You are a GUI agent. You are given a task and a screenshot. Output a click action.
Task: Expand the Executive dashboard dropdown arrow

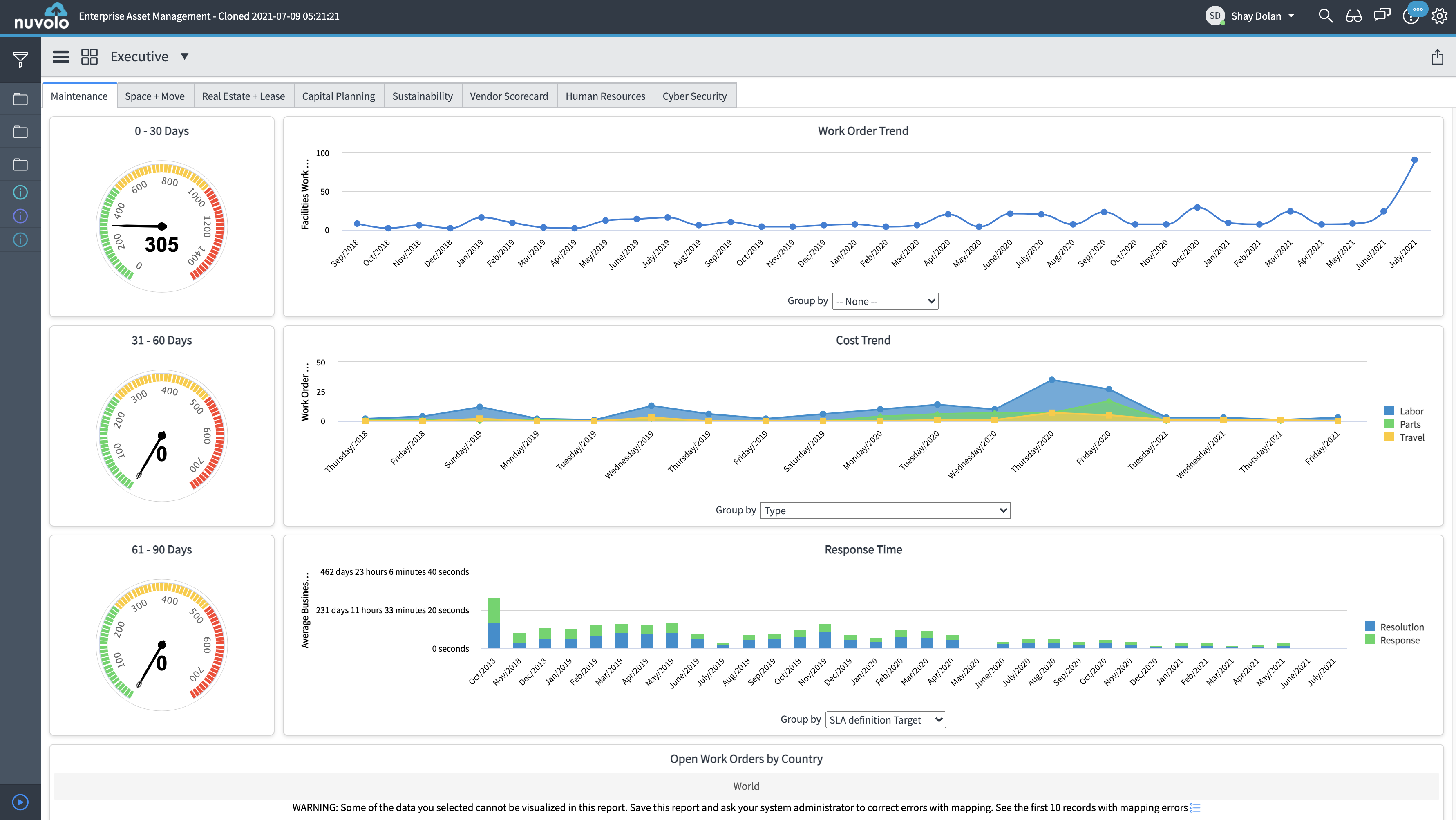click(x=184, y=56)
